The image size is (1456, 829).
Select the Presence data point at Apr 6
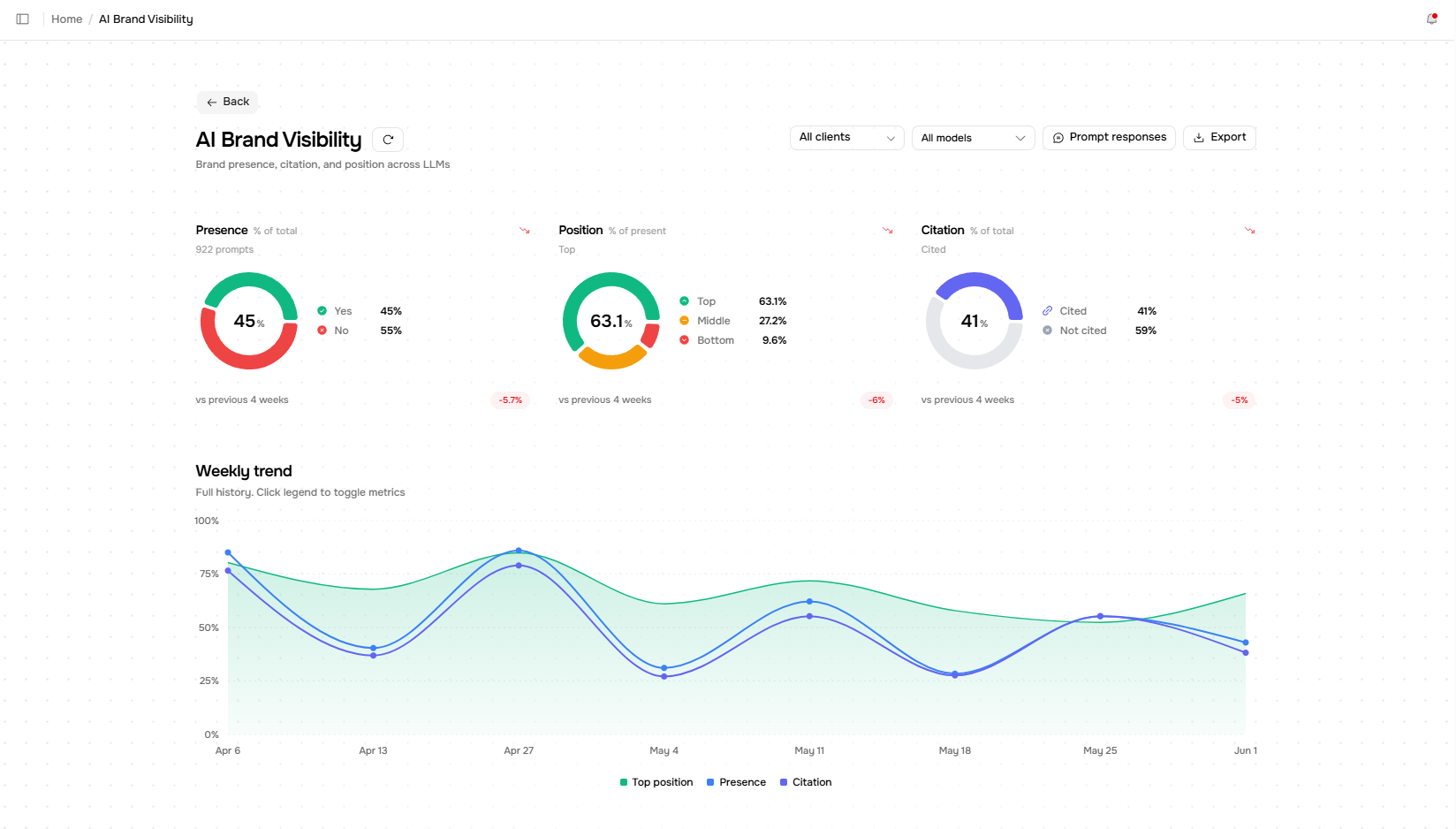228,553
